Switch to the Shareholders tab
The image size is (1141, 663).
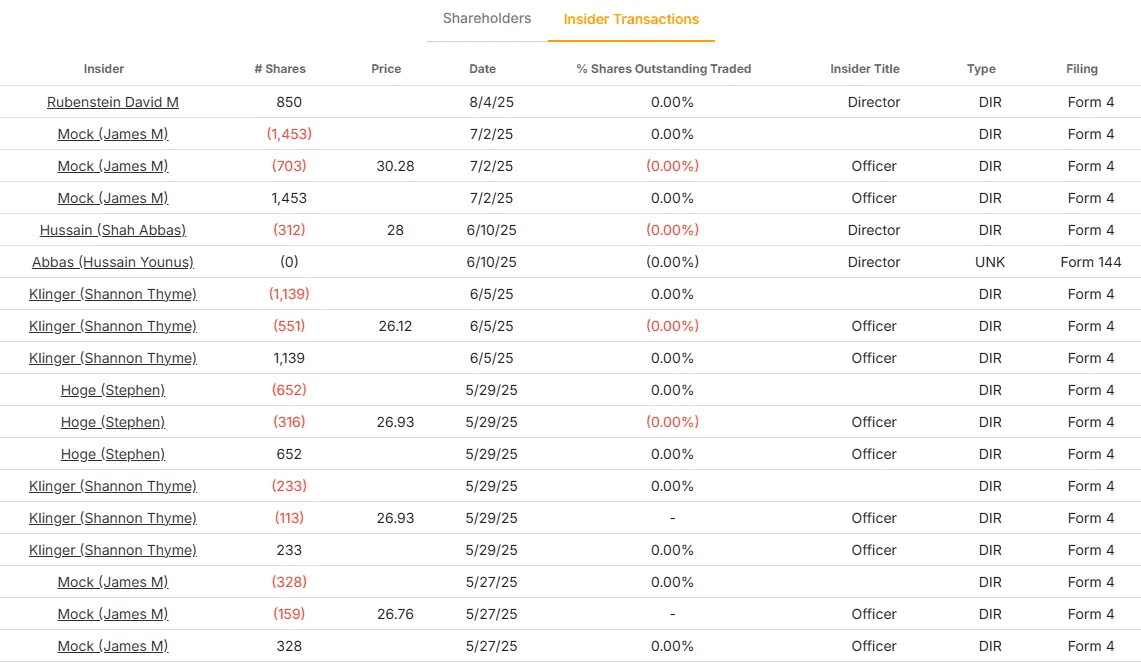click(x=487, y=19)
